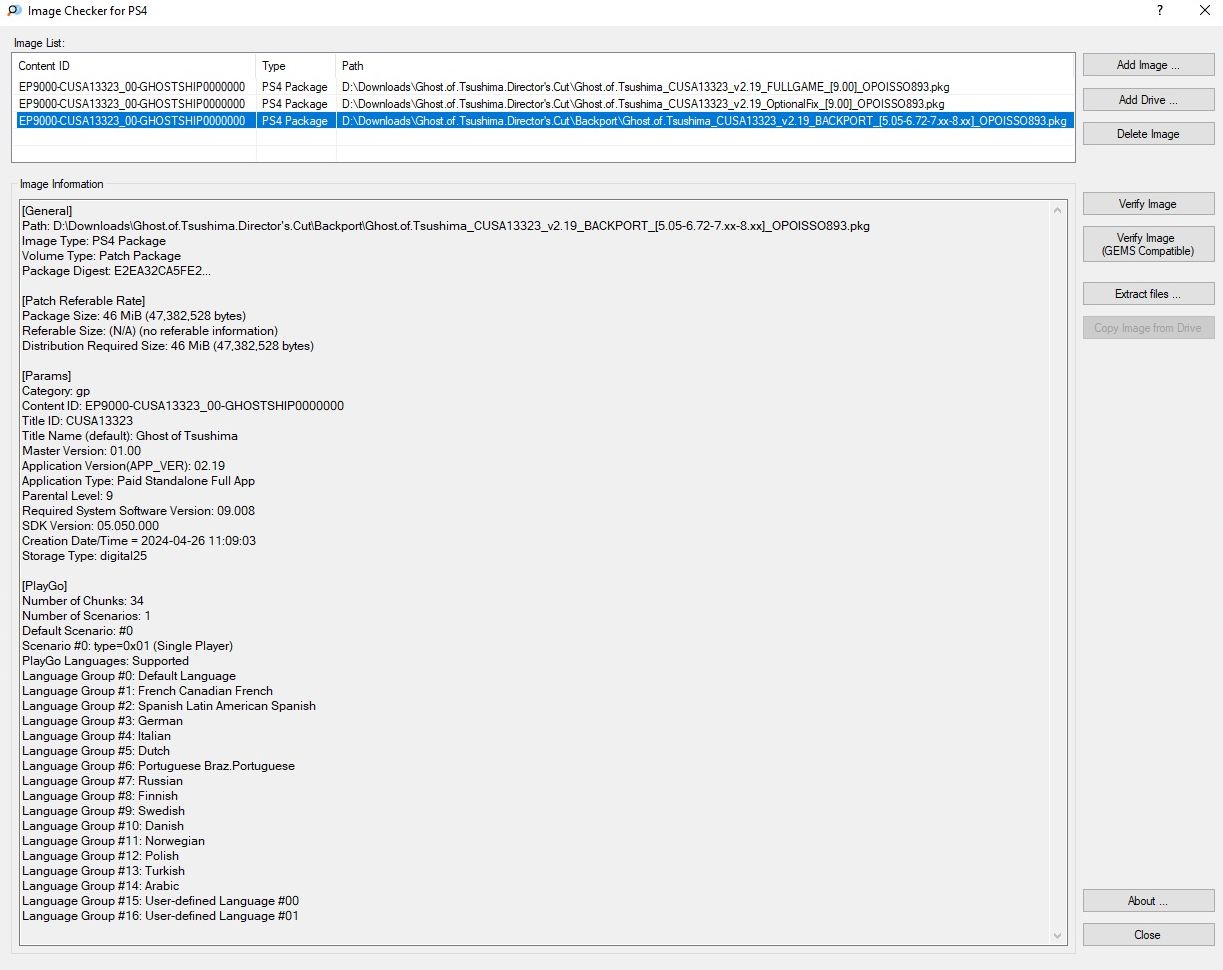
Task: Click the SDK Version: 05.050.000 line
Action: (90, 526)
